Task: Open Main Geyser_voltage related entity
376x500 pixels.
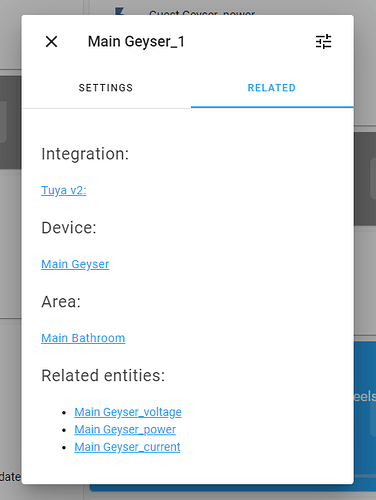Action: [128, 412]
